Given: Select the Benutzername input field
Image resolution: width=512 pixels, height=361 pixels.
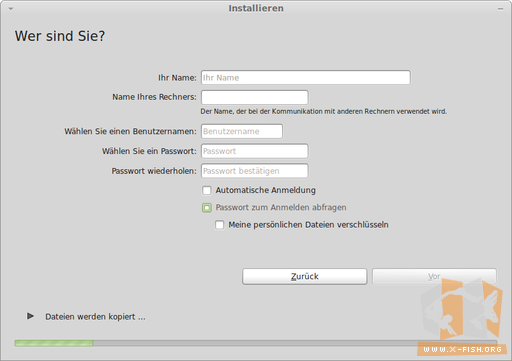Looking at the screenshot, I should pos(242,131).
